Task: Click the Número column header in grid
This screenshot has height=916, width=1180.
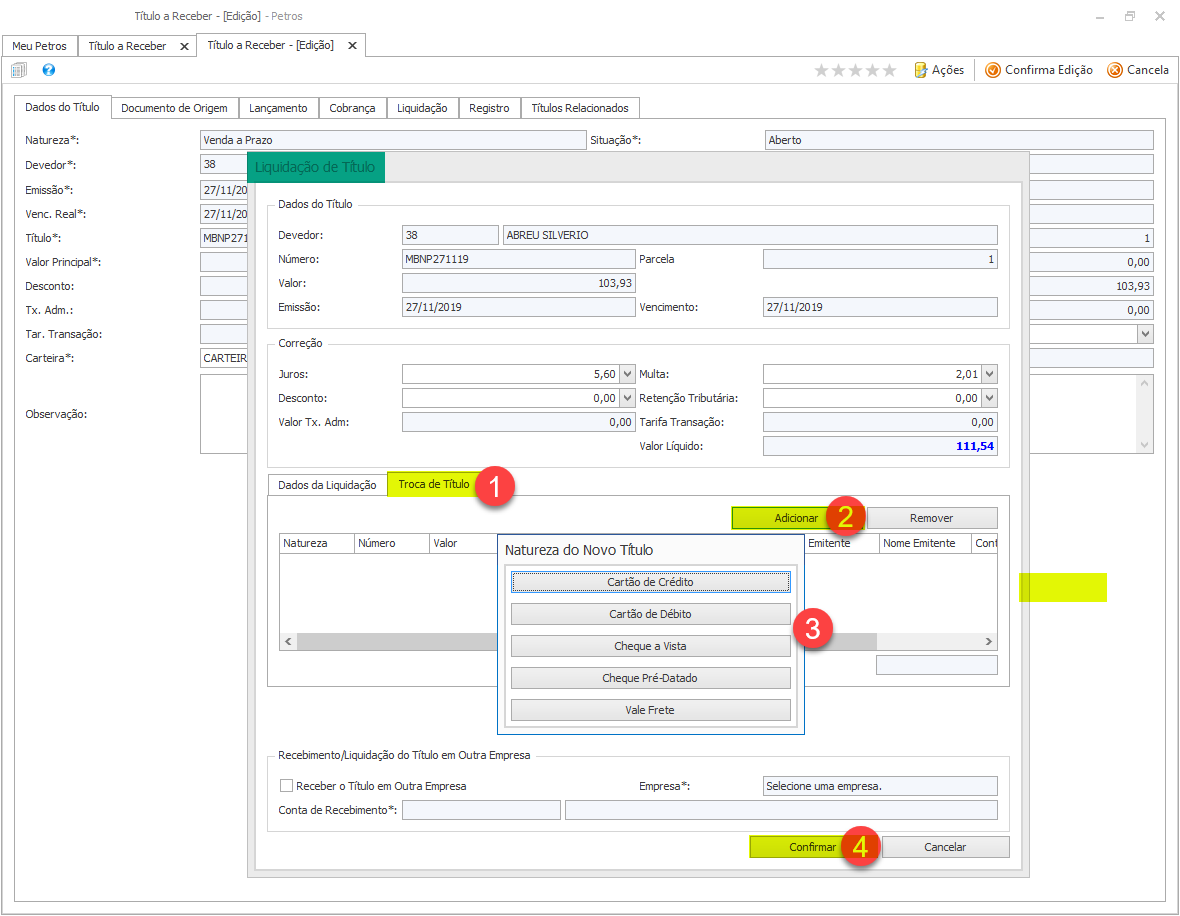Action: coord(391,543)
